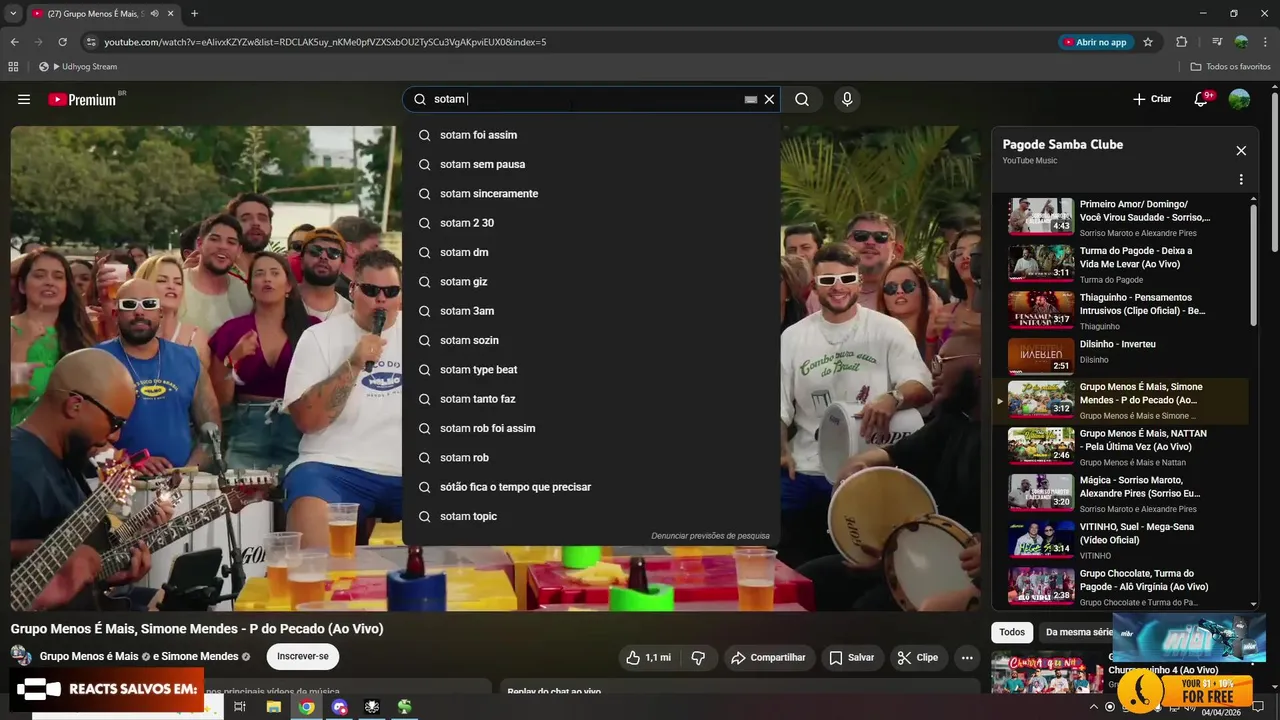Play Grupo Chocolate Alô Virginia item

pyautogui.click(x=1120, y=586)
